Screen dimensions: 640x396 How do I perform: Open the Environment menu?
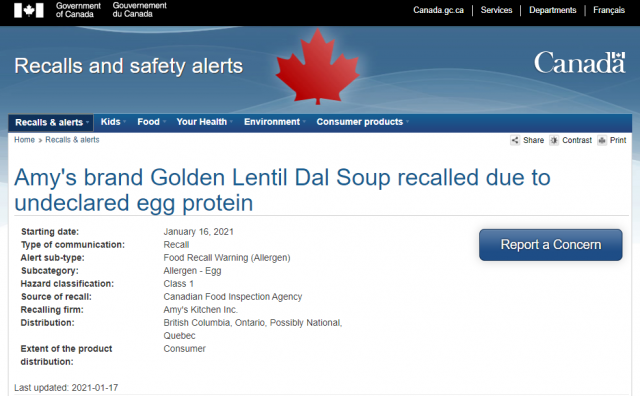275,122
